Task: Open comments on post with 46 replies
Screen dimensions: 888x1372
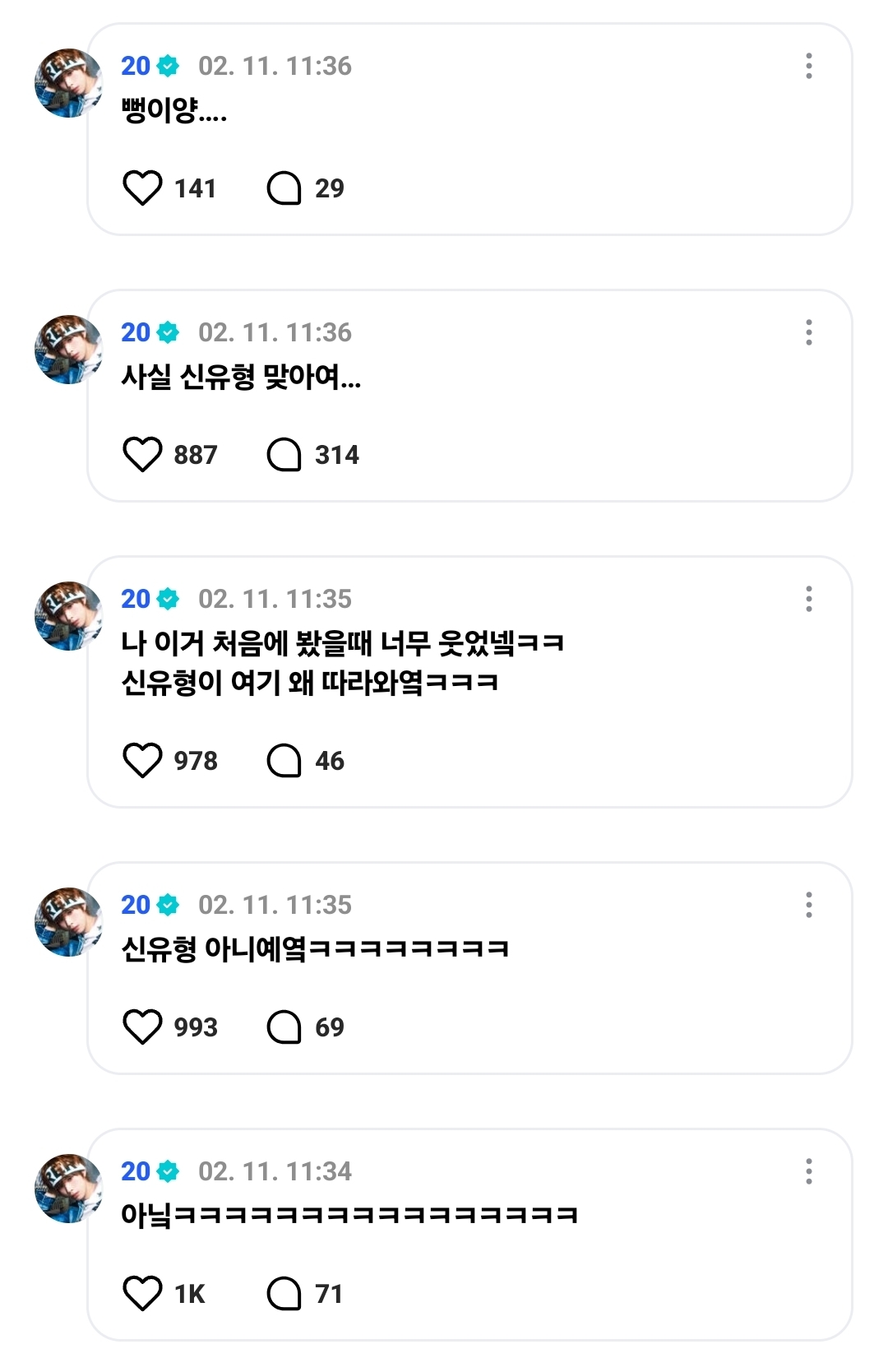Action: click(284, 760)
